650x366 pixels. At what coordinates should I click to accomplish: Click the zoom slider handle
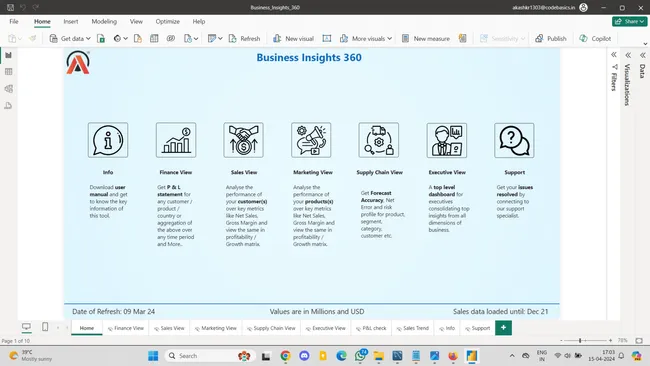(580, 340)
